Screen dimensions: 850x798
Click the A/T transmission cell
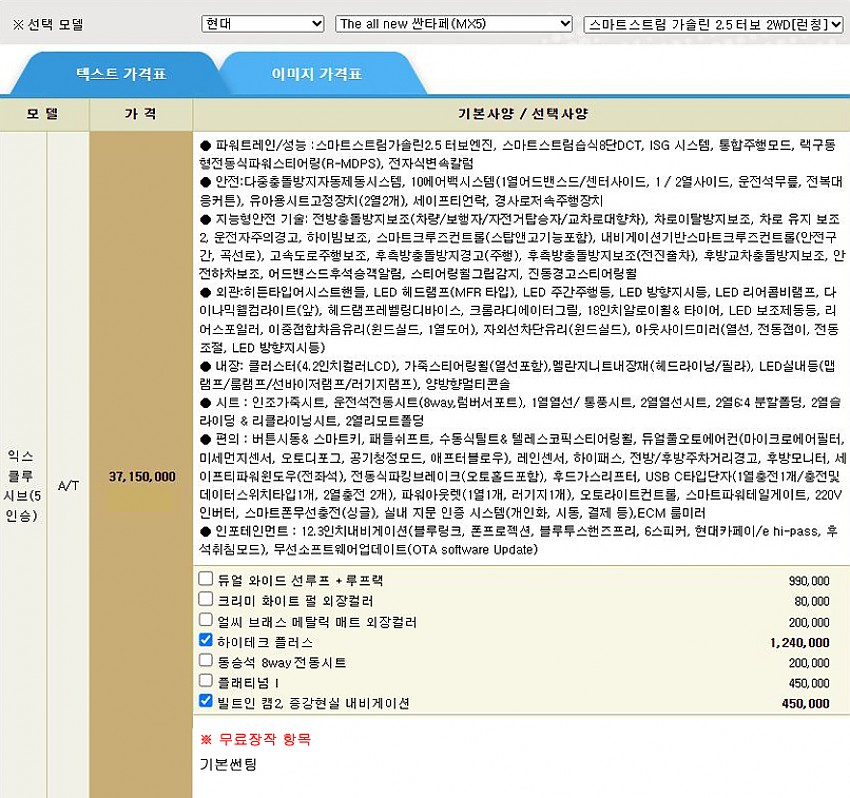point(68,485)
